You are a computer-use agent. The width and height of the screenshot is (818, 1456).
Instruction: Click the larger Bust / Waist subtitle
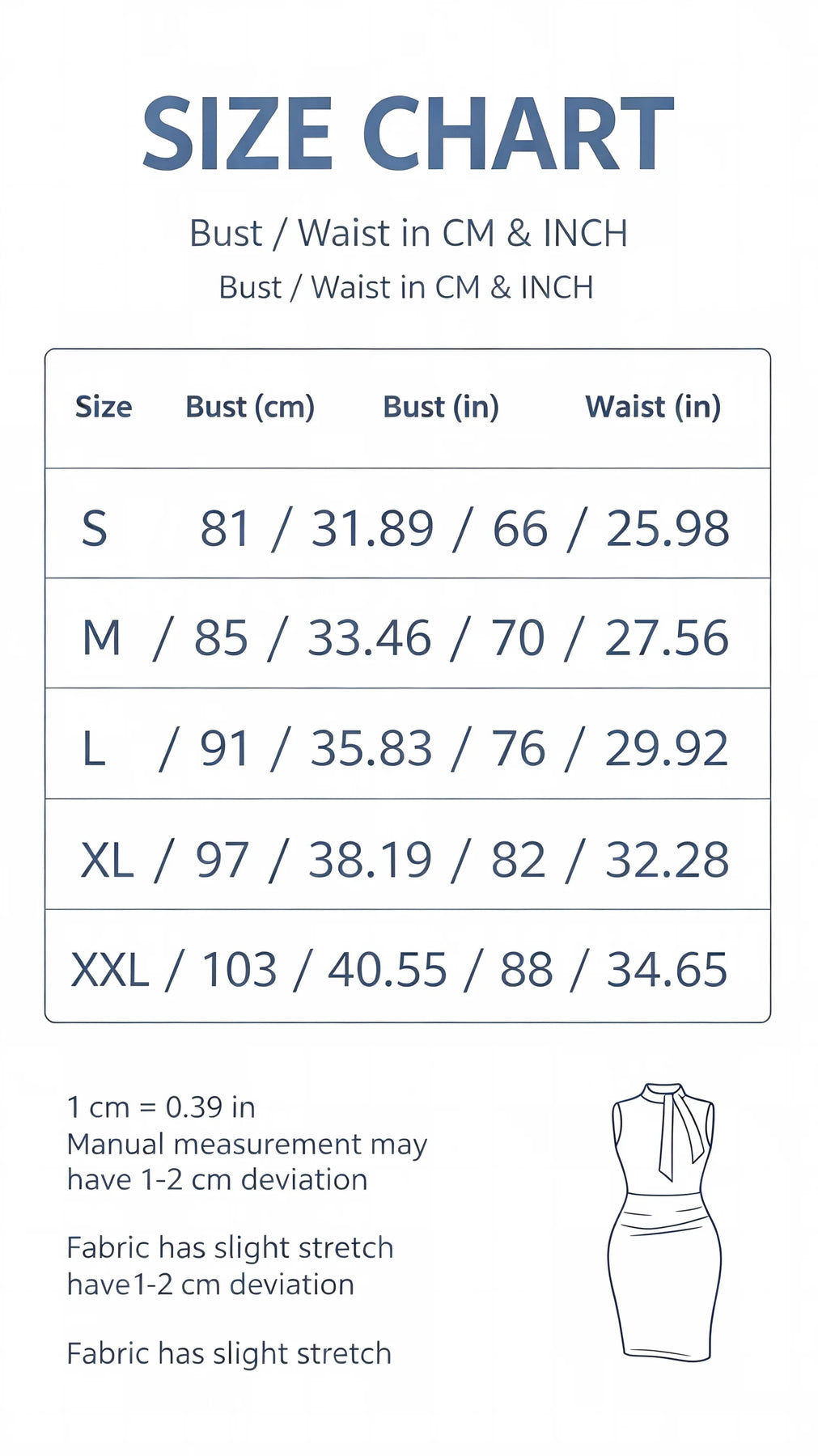[x=409, y=233]
